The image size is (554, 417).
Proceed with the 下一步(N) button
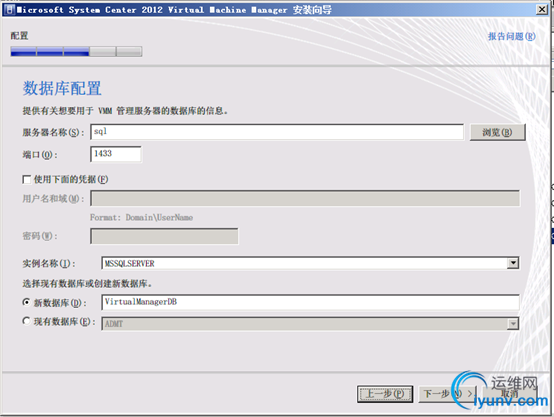coord(447,394)
